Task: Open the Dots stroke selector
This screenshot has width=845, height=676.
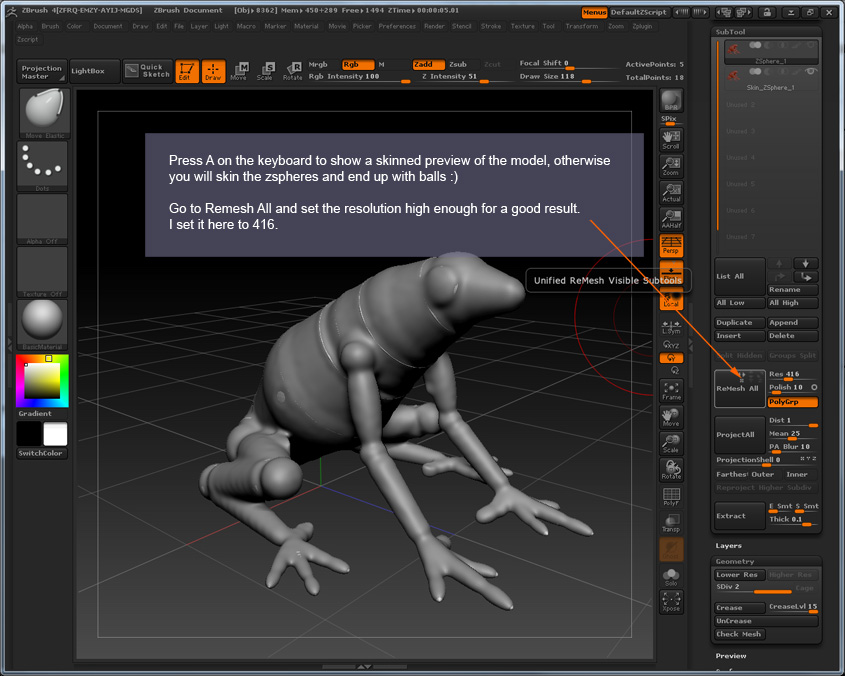Action: coord(42,167)
